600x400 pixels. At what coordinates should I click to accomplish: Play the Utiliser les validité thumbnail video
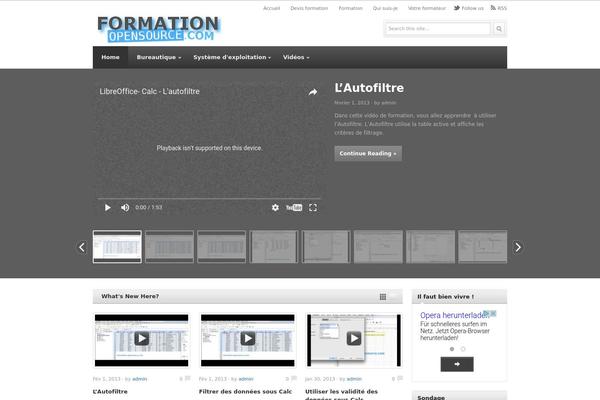pos(354,338)
